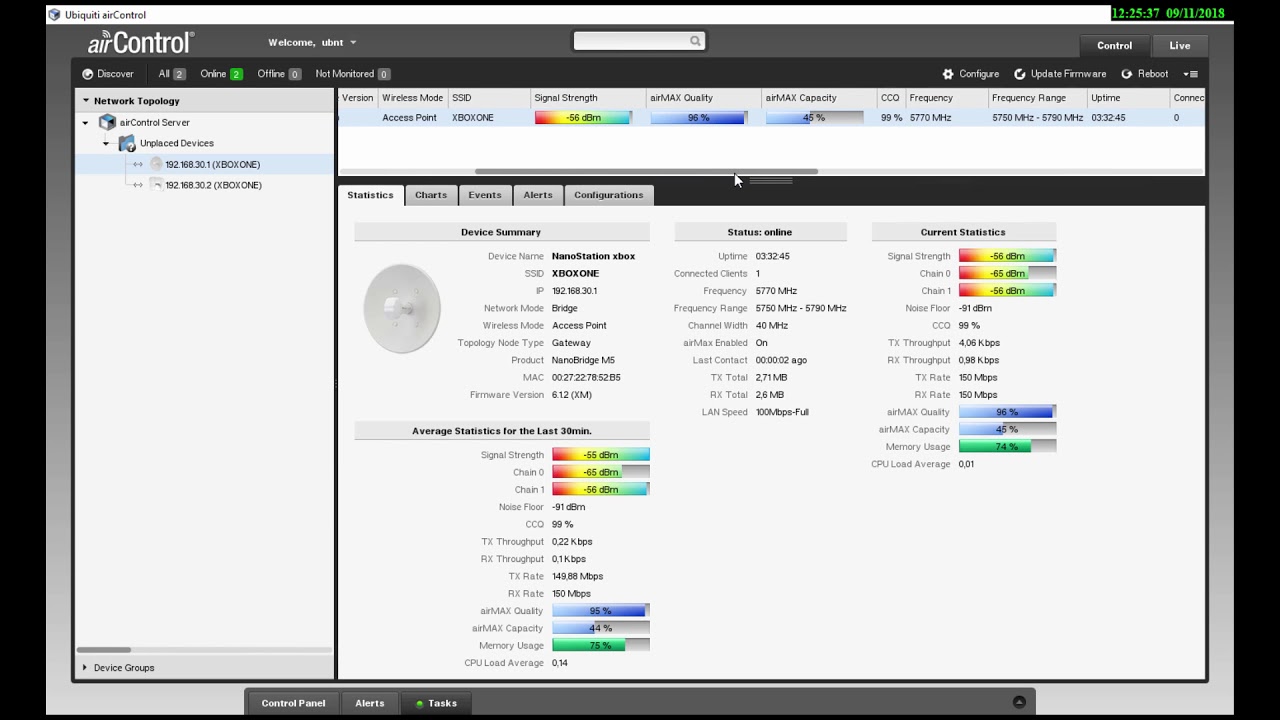Collapse the airControl Server tree node

(86, 122)
